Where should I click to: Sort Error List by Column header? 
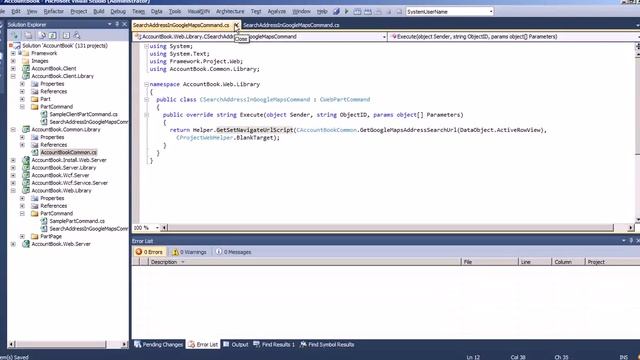click(x=568, y=262)
